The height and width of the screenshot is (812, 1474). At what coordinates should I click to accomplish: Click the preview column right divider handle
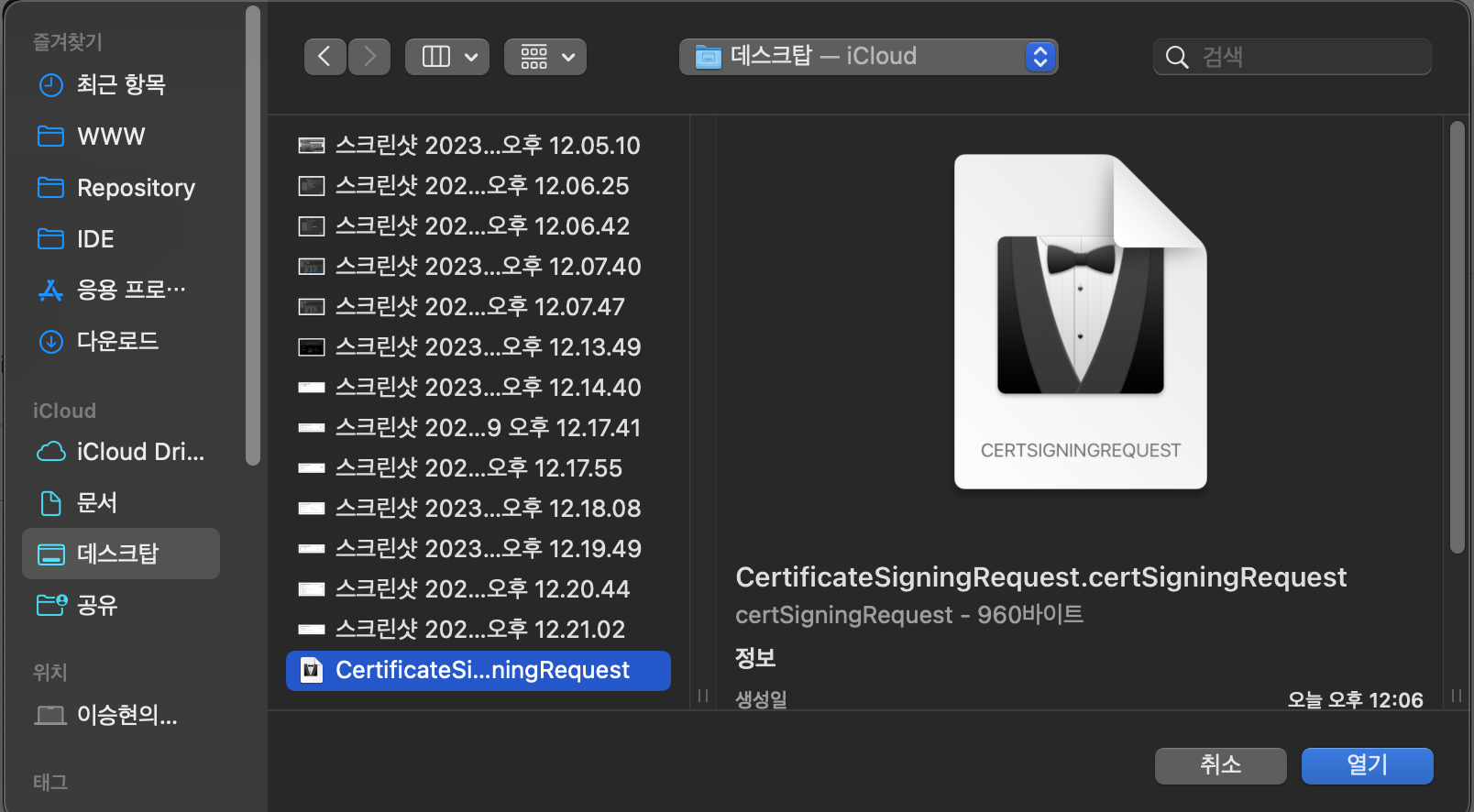pyautogui.click(x=1457, y=696)
